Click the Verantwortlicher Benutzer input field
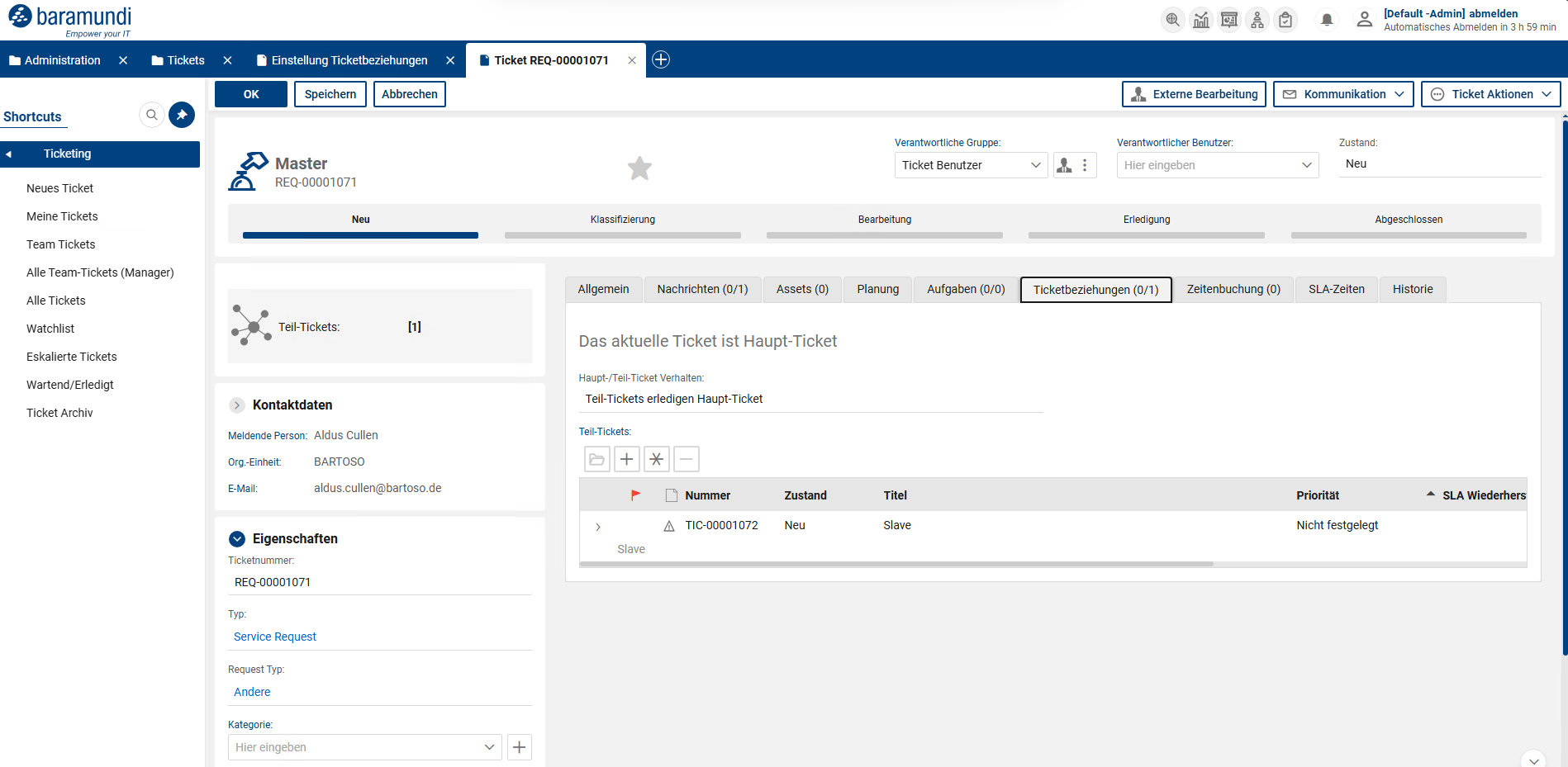 1208,165
